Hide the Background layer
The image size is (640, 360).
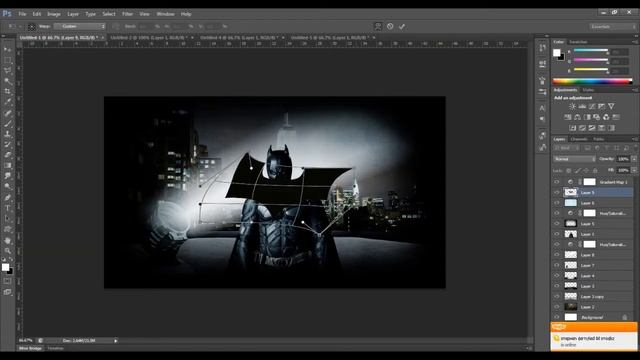coord(557,317)
